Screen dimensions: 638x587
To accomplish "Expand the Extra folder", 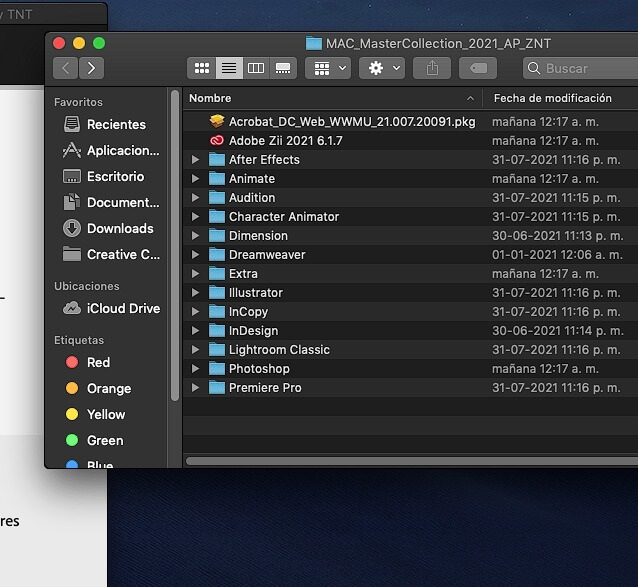I will click(195, 274).
